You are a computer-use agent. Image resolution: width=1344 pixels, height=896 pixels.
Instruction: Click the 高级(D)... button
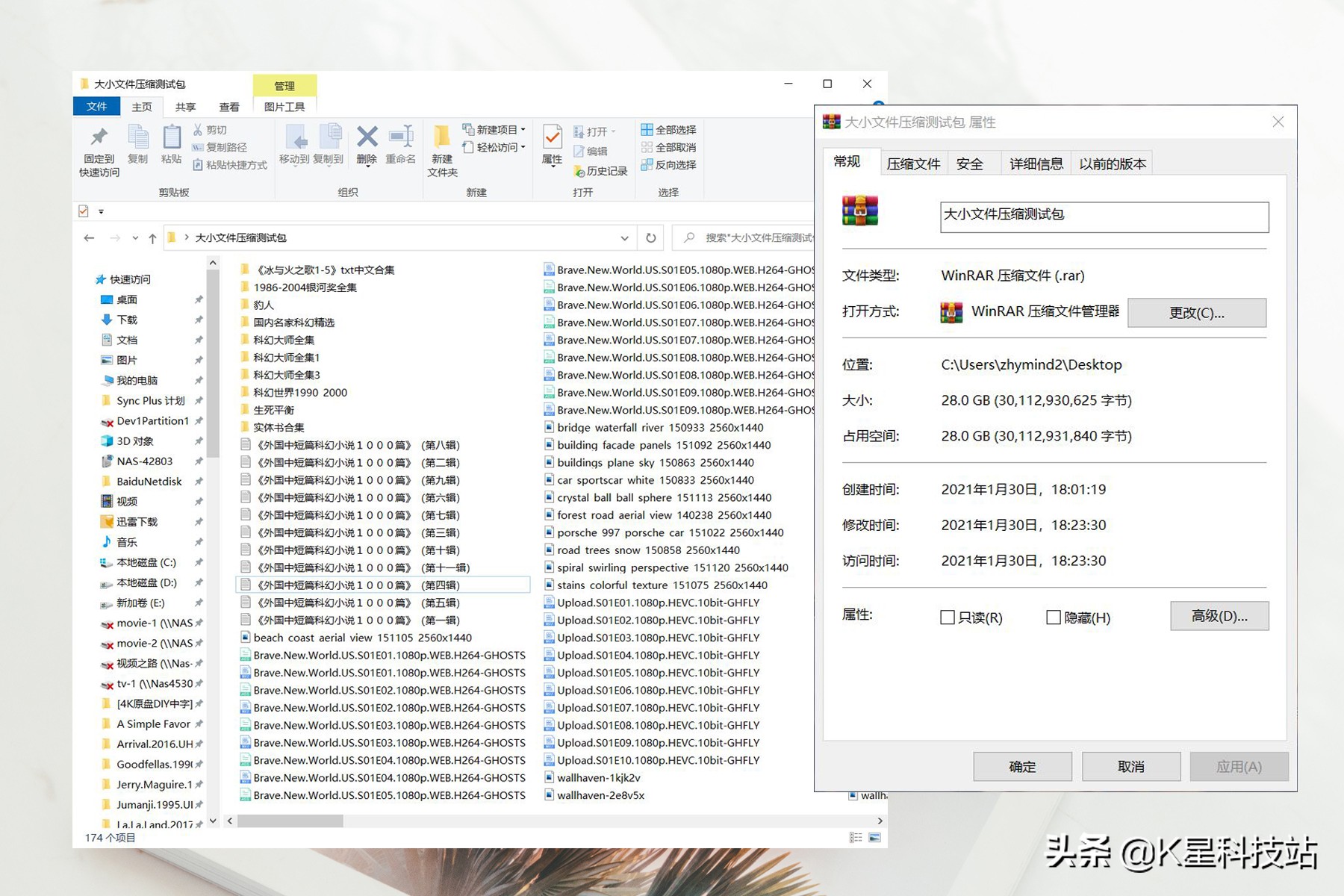pyautogui.click(x=1219, y=616)
